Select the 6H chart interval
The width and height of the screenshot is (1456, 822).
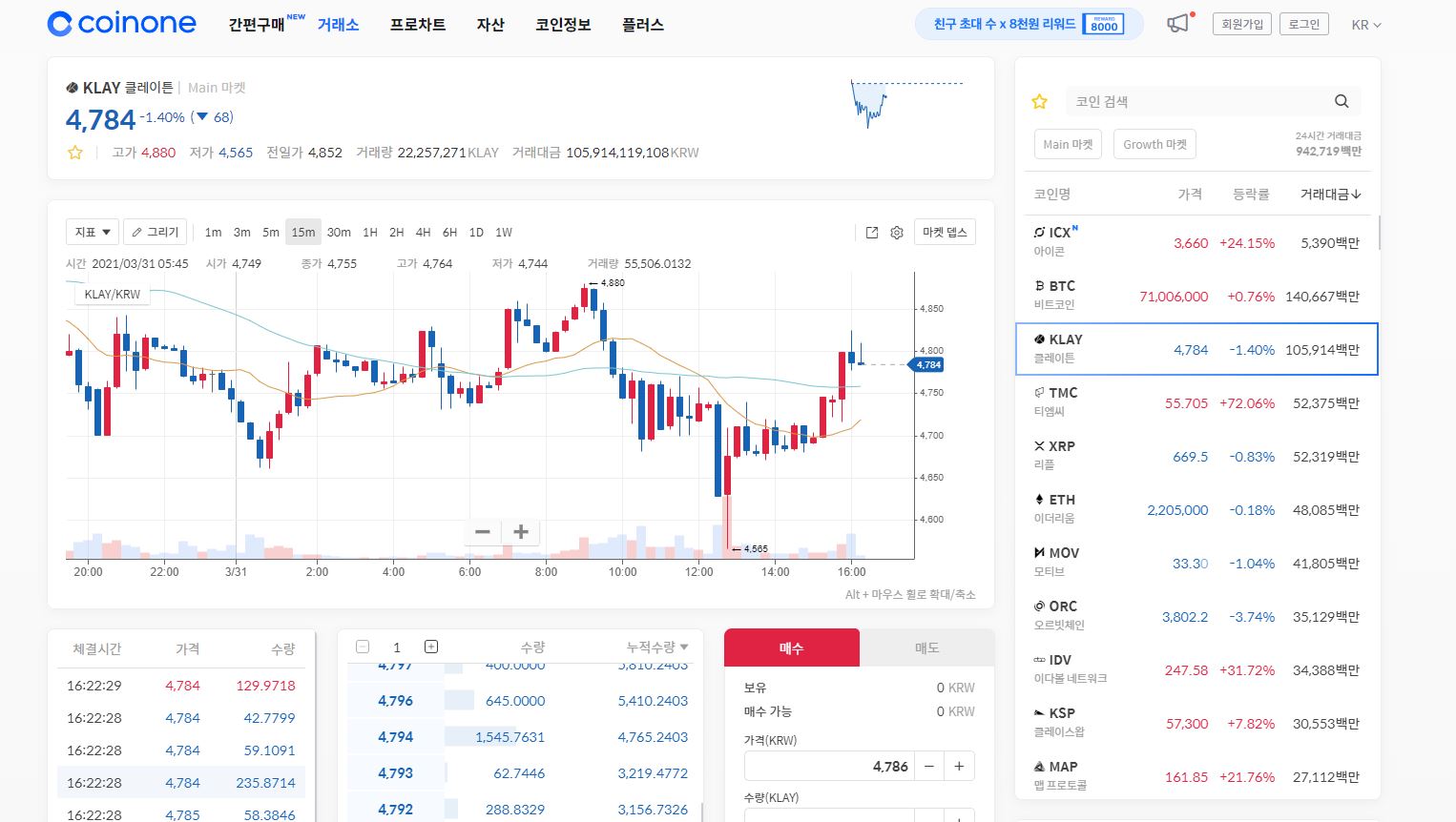[x=449, y=233]
